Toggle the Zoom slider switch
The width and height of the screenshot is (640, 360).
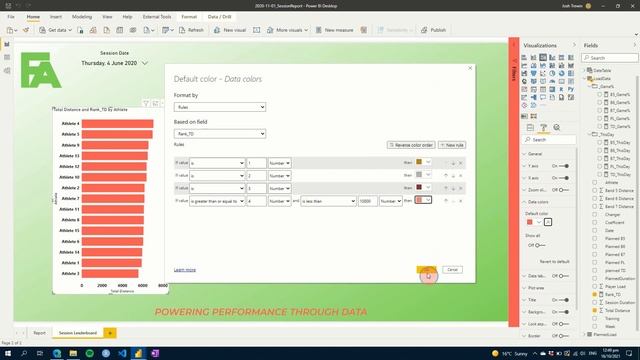564,190
